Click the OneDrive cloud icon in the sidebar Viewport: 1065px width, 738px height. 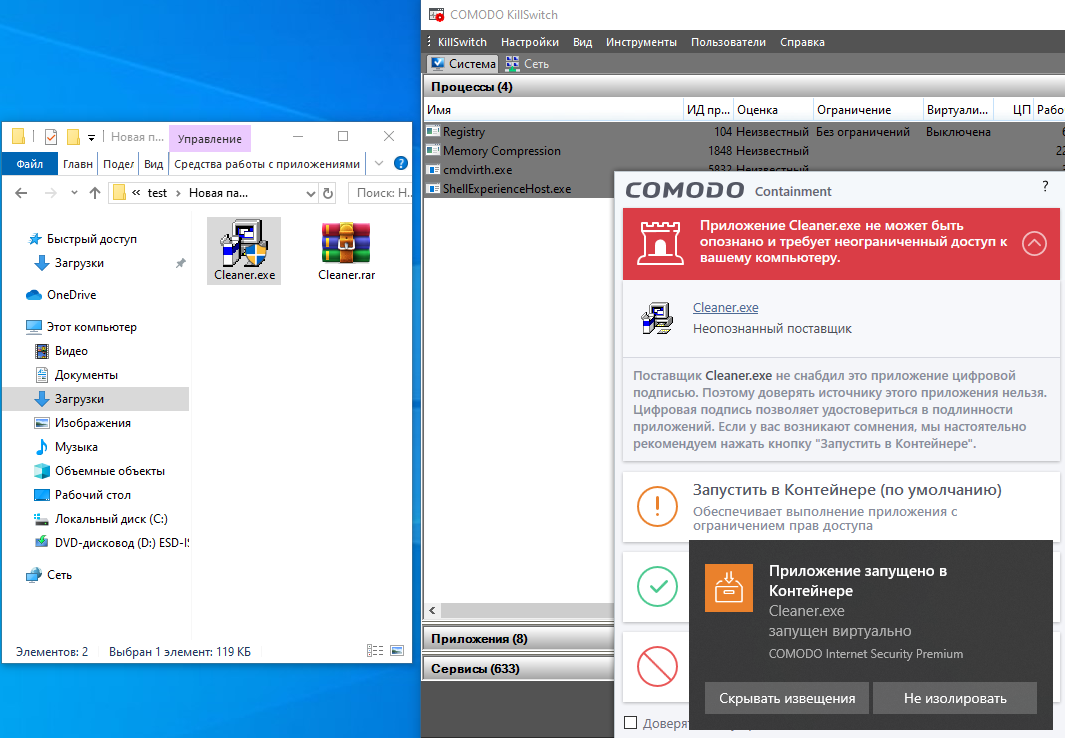pyautogui.click(x=34, y=295)
